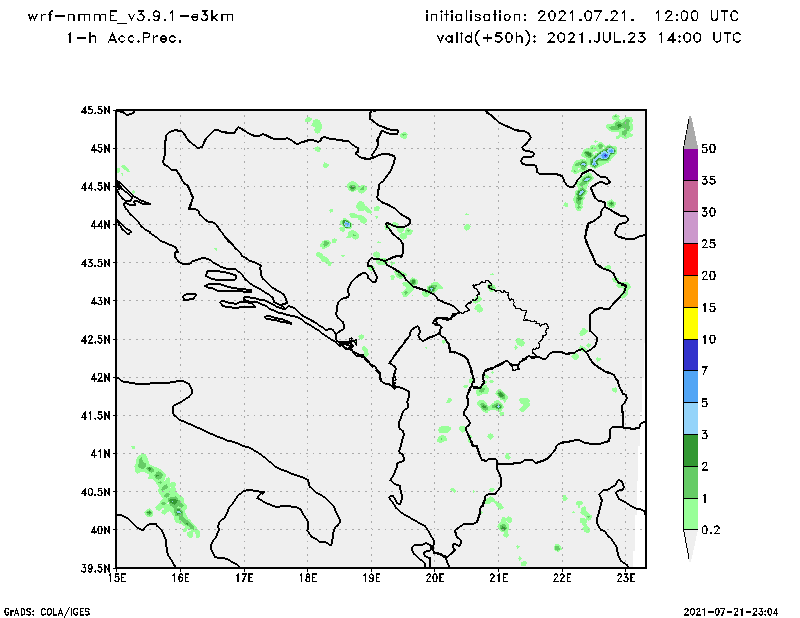Click the medium blue 5-7 colorbar swatch

point(690,387)
